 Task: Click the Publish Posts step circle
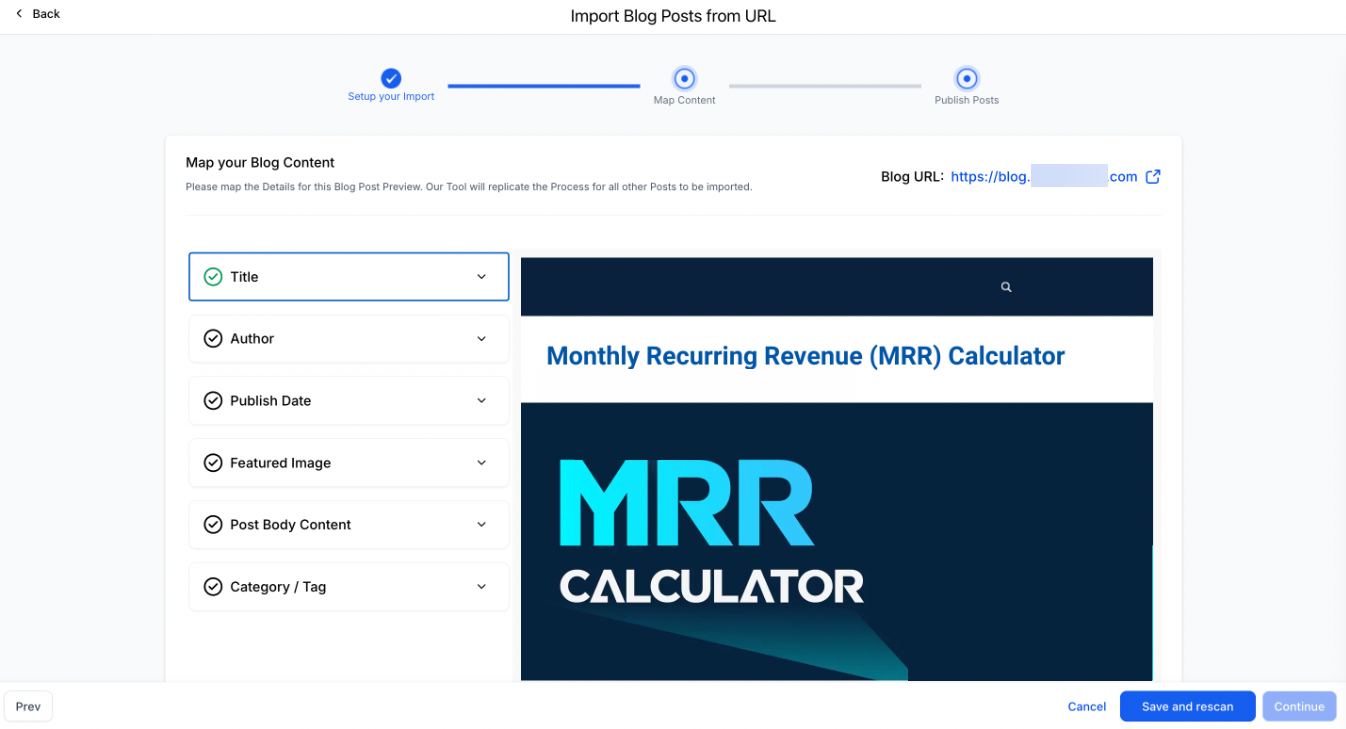coord(966,78)
